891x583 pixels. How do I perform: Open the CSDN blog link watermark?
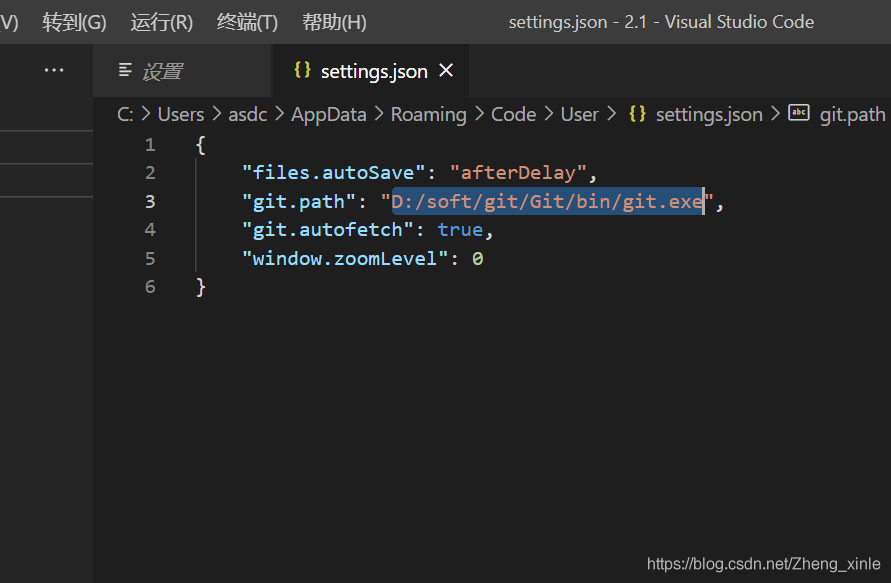point(763,563)
